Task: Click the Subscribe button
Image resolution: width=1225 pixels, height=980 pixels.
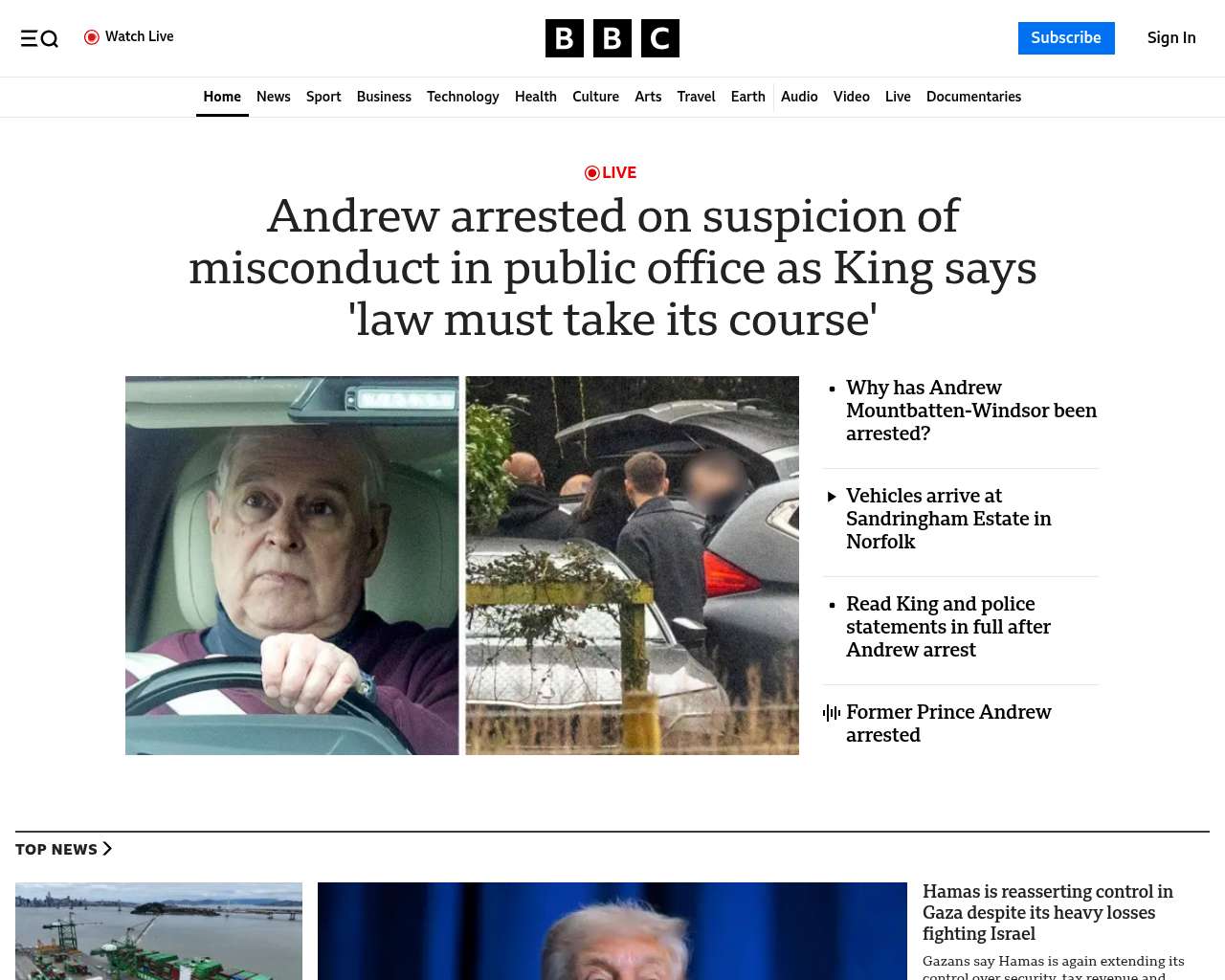Action: coord(1066,38)
